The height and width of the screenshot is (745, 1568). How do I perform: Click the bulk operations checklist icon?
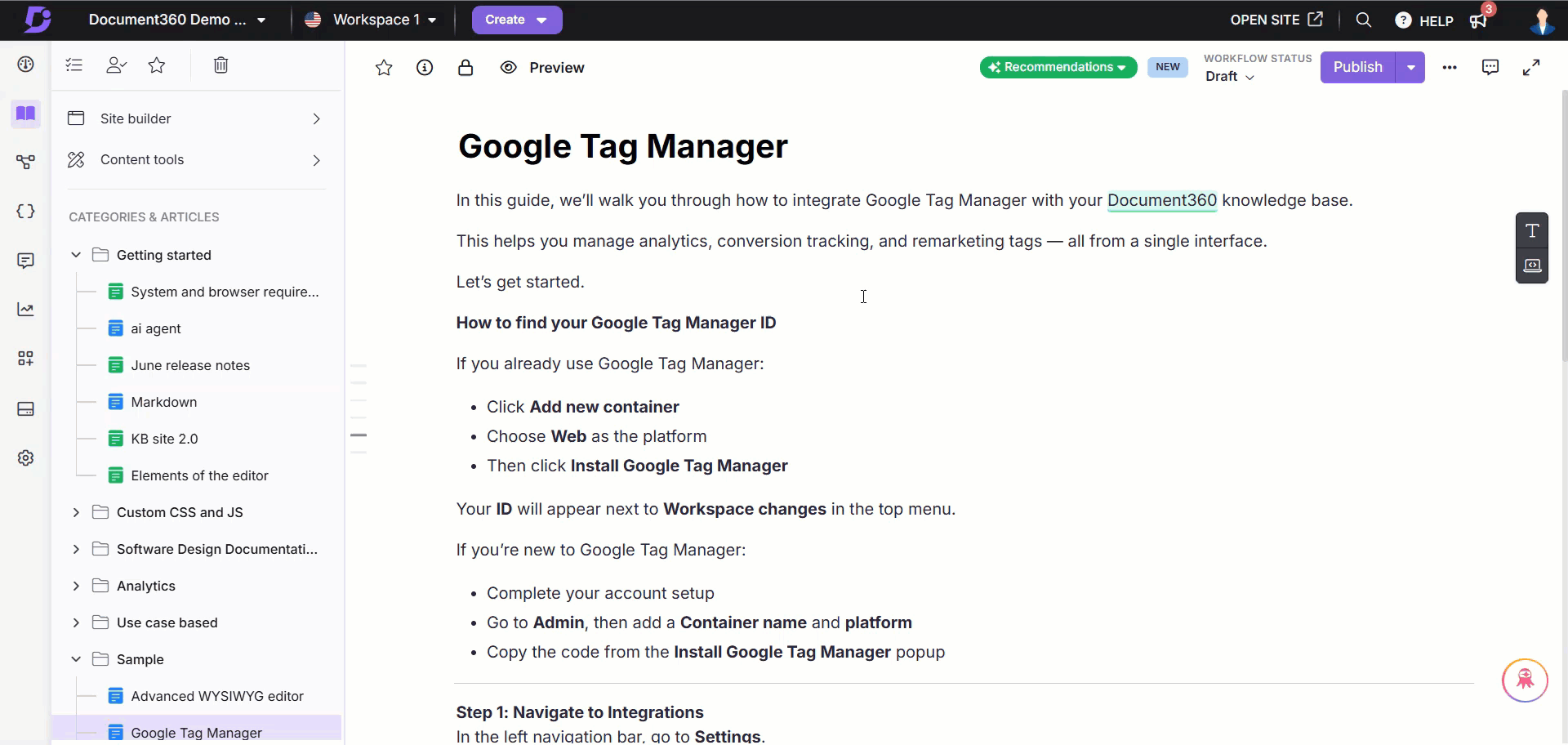tap(74, 65)
